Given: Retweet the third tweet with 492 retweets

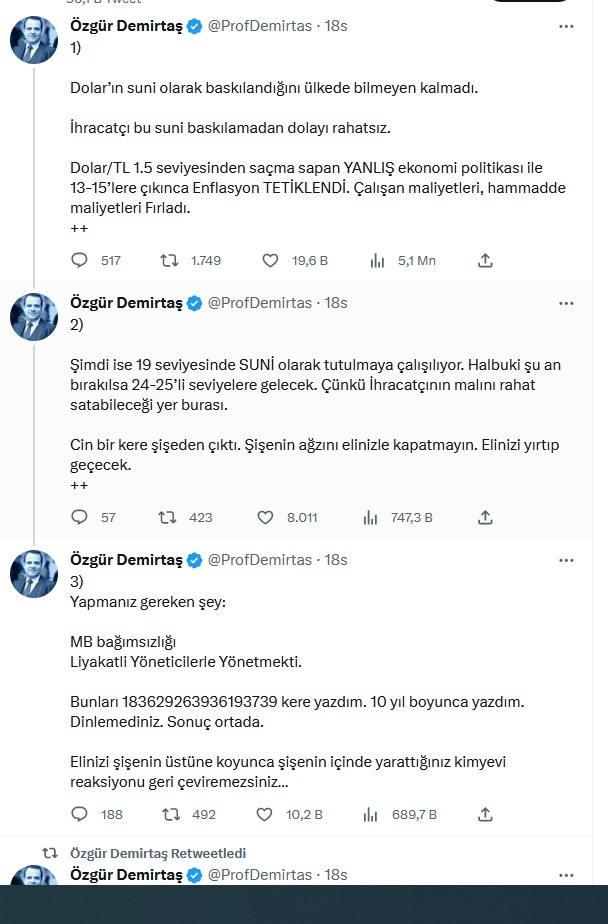Looking at the screenshot, I should click(170, 814).
